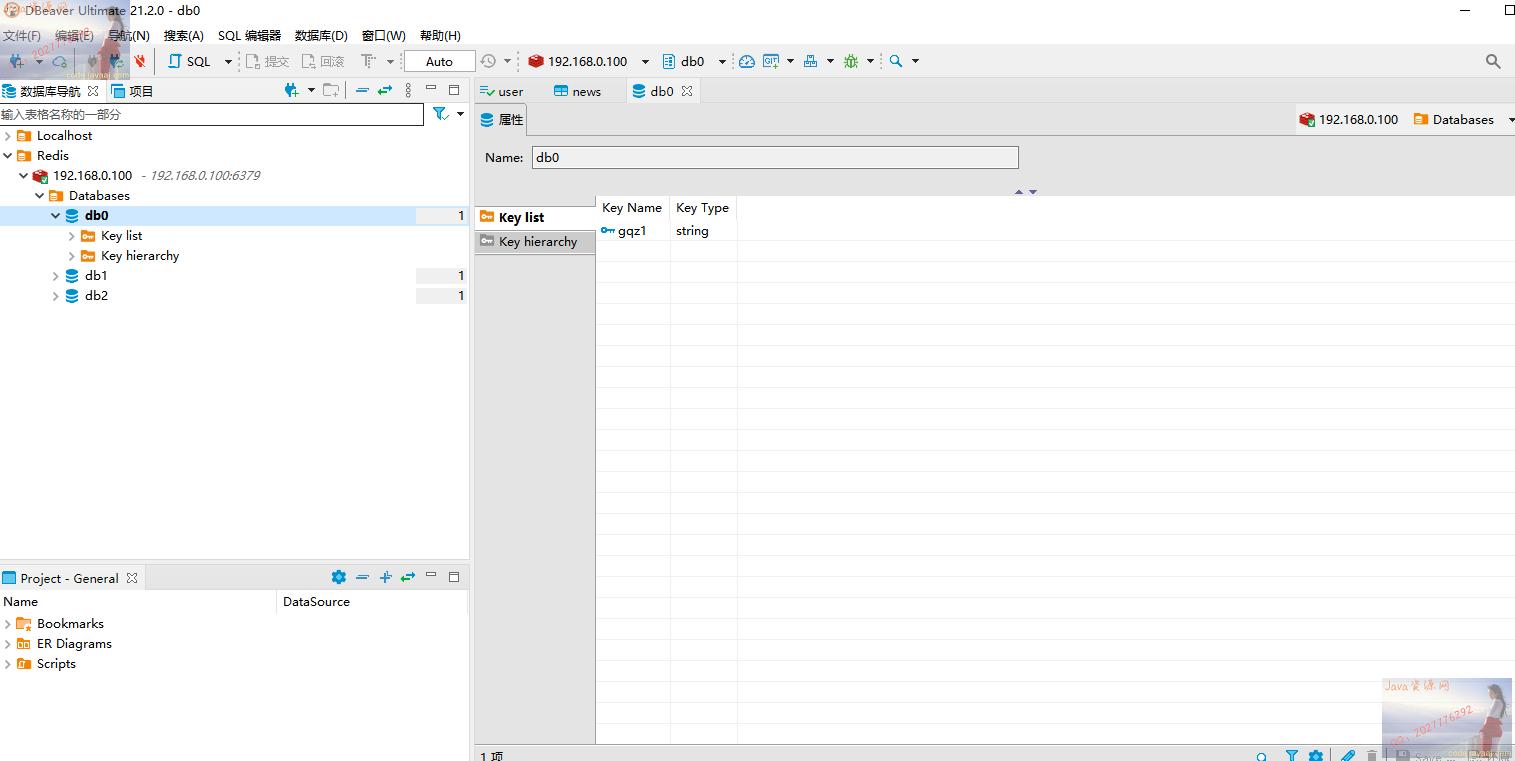This screenshot has width=1515, height=761.
Task: Open the 搜索(A) menu
Action: [x=183, y=35]
